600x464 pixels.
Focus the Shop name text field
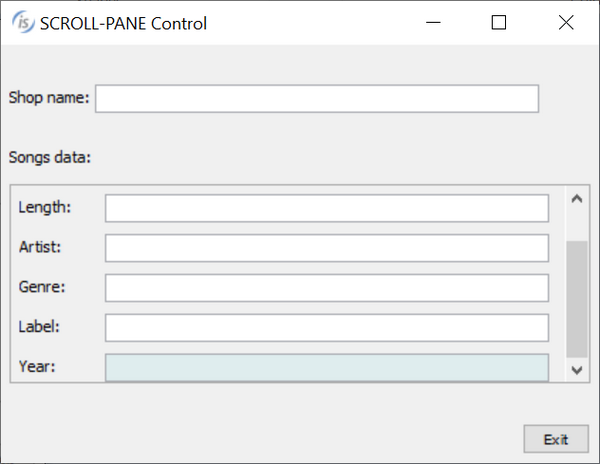coord(316,98)
